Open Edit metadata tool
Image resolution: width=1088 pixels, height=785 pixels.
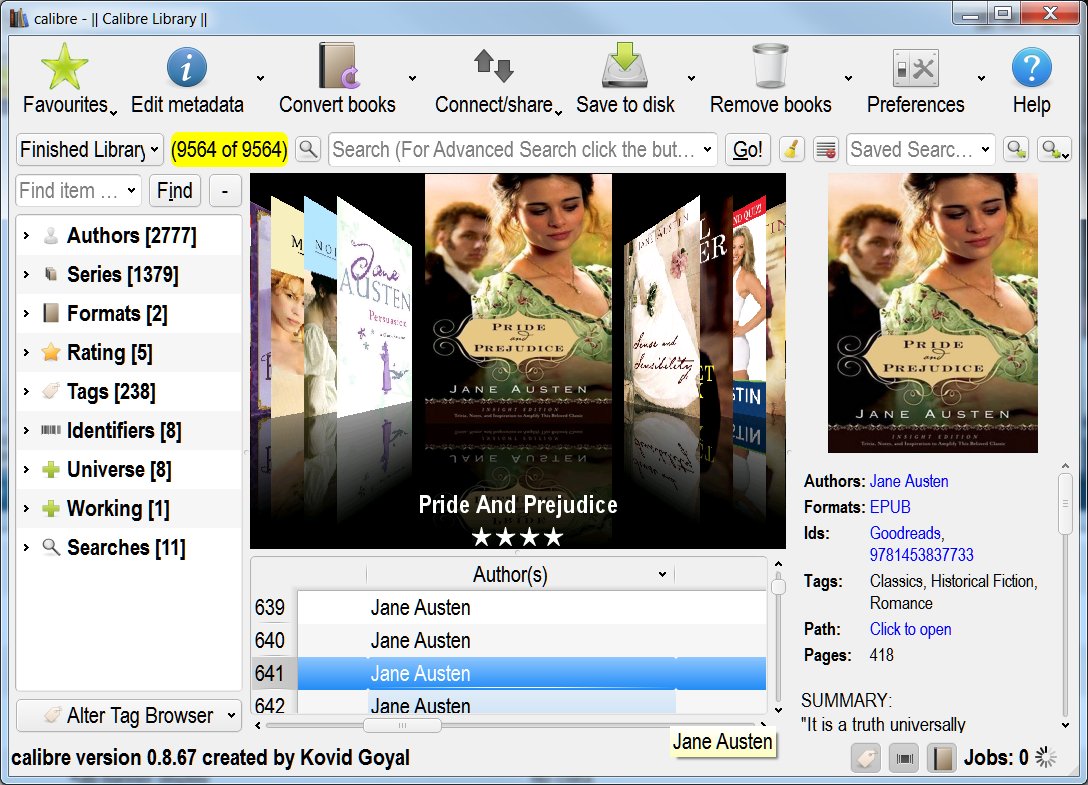point(186,68)
